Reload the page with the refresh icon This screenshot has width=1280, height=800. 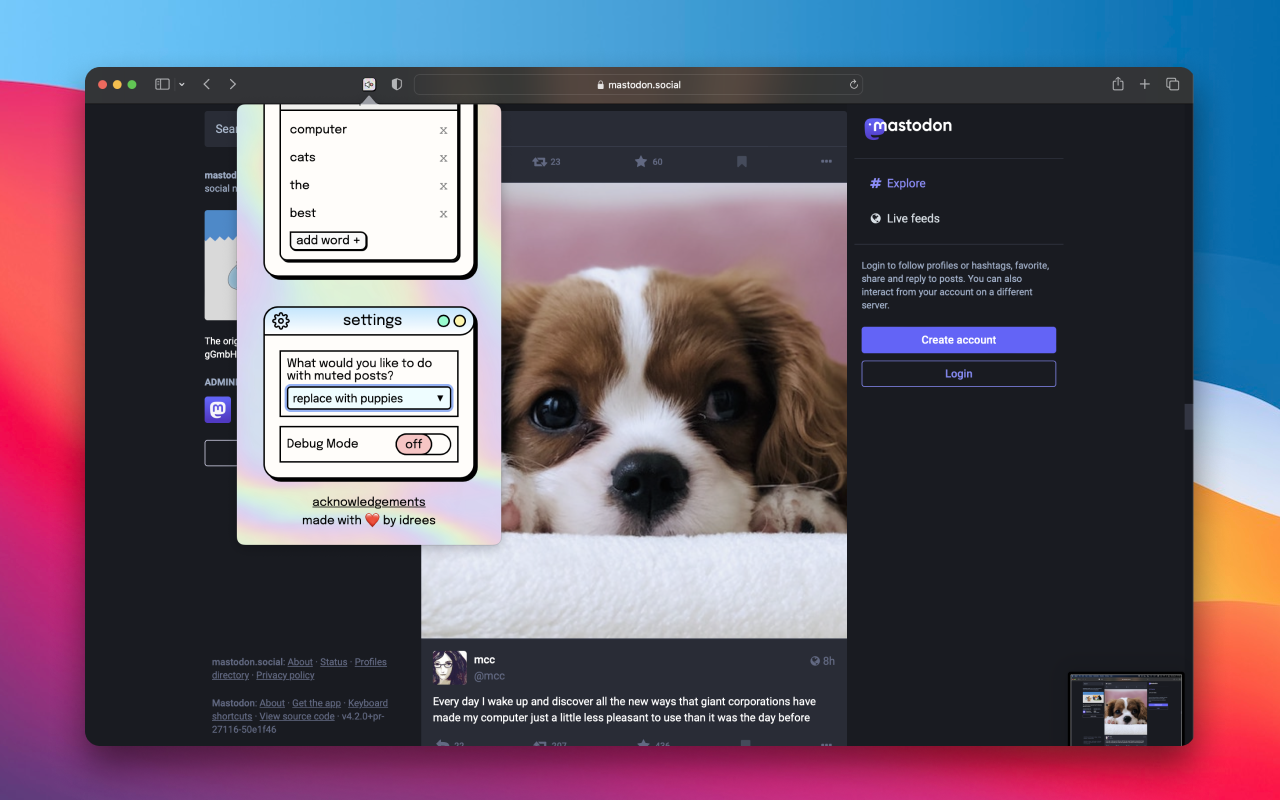853,85
